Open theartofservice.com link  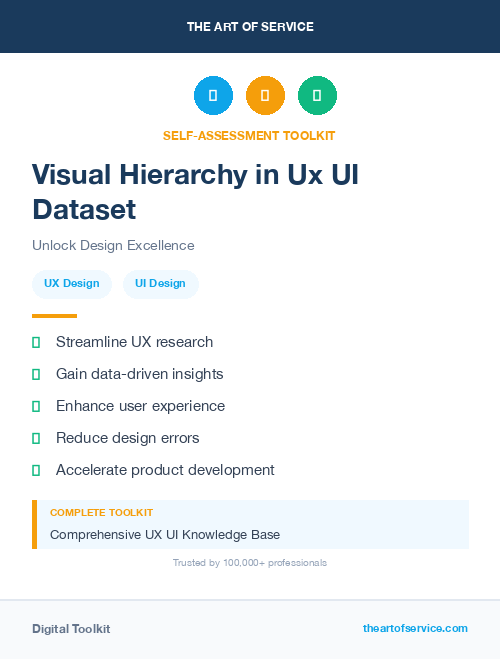[x=415, y=628]
